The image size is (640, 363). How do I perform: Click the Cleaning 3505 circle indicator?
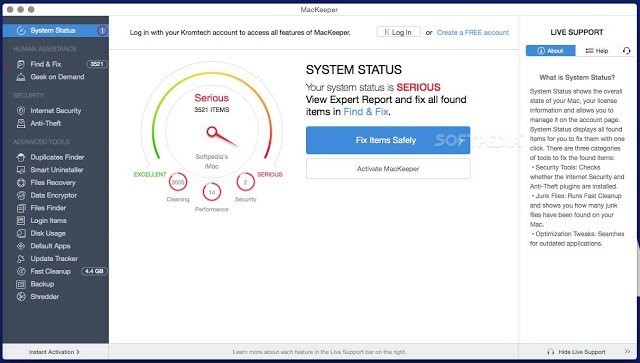pyautogui.click(x=178, y=182)
